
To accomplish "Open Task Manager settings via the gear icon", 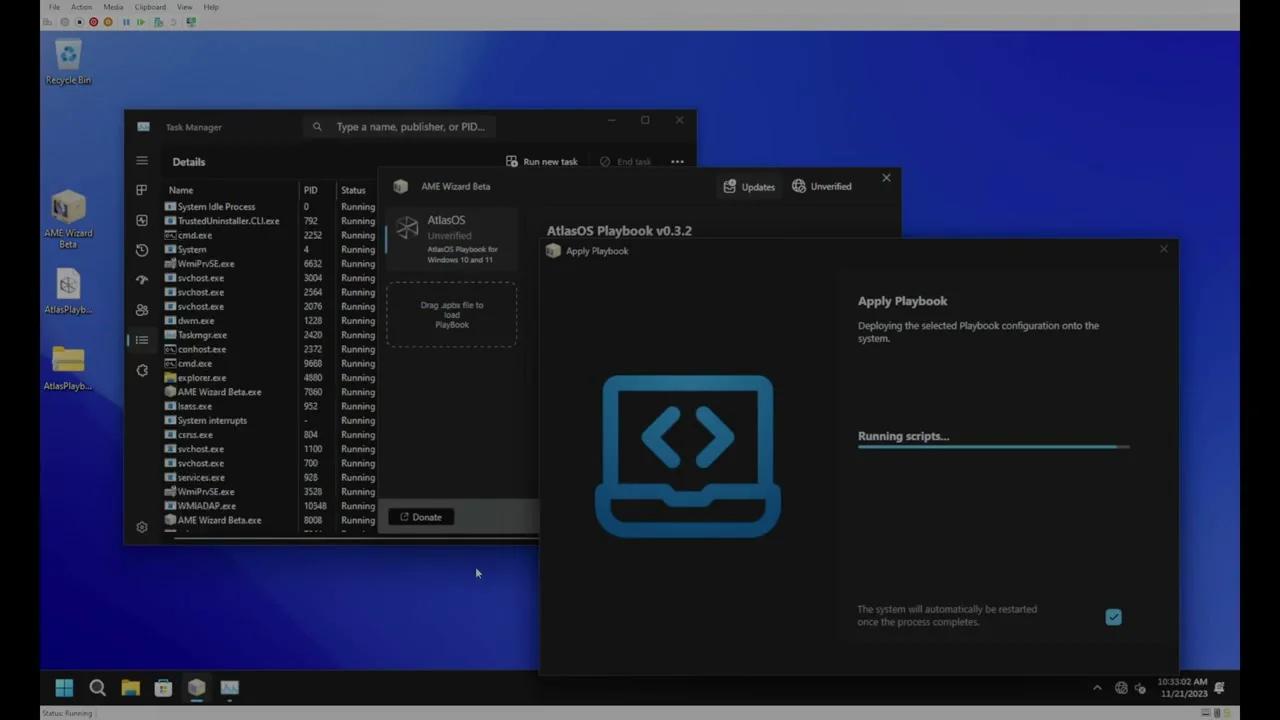I will [141, 527].
